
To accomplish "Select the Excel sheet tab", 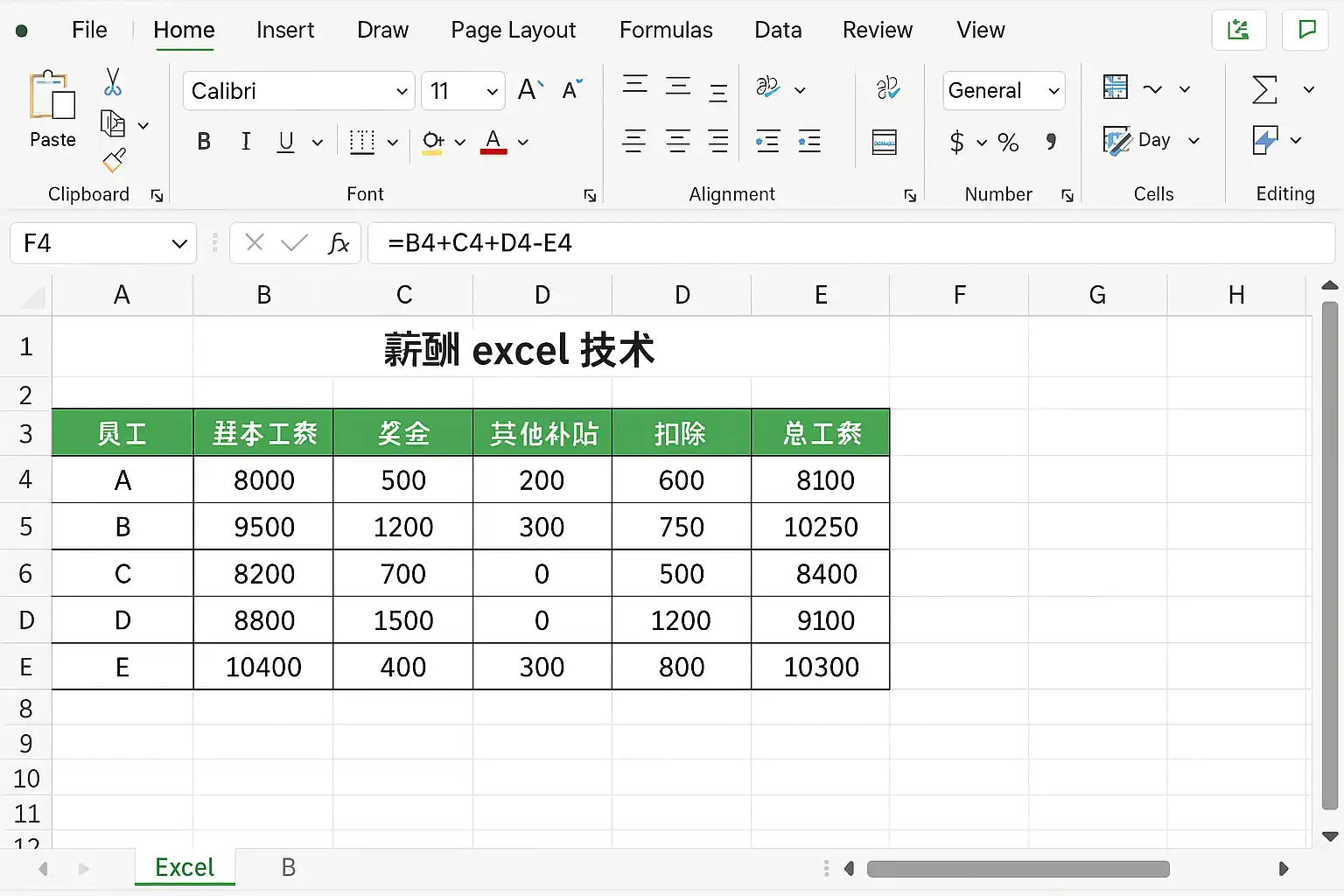I will pos(185,867).
